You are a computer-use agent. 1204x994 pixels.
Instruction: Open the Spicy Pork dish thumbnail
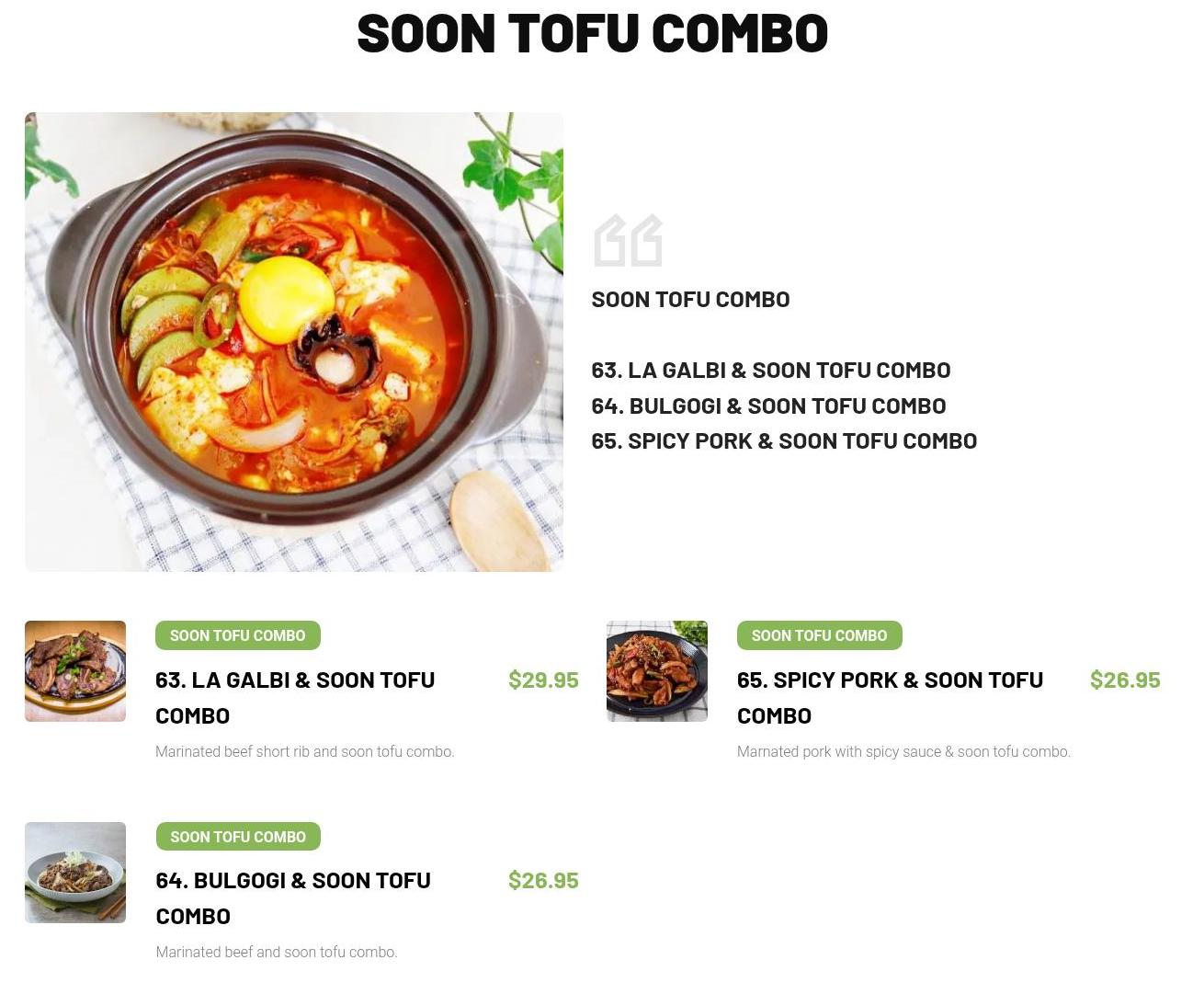(657, 671)
